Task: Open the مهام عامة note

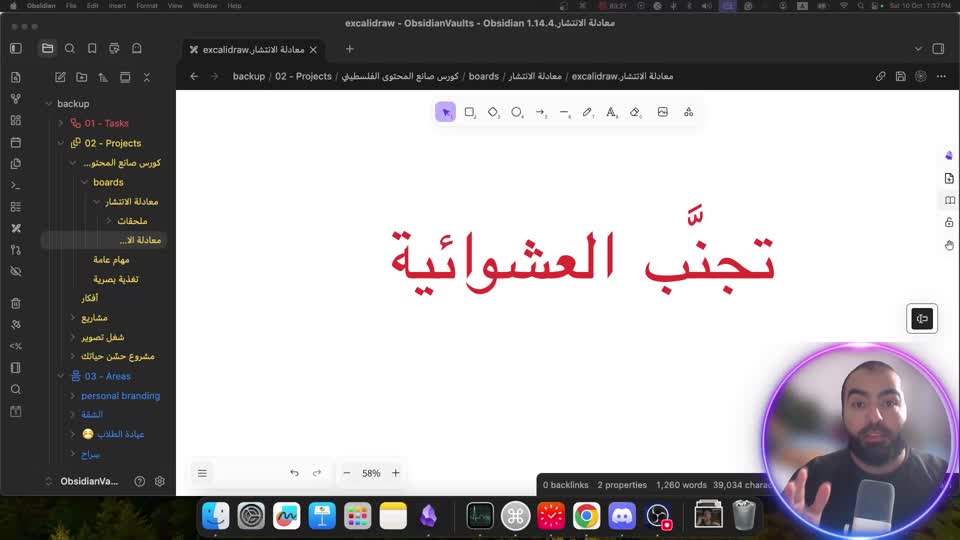Action: click(x=111, y=260)
